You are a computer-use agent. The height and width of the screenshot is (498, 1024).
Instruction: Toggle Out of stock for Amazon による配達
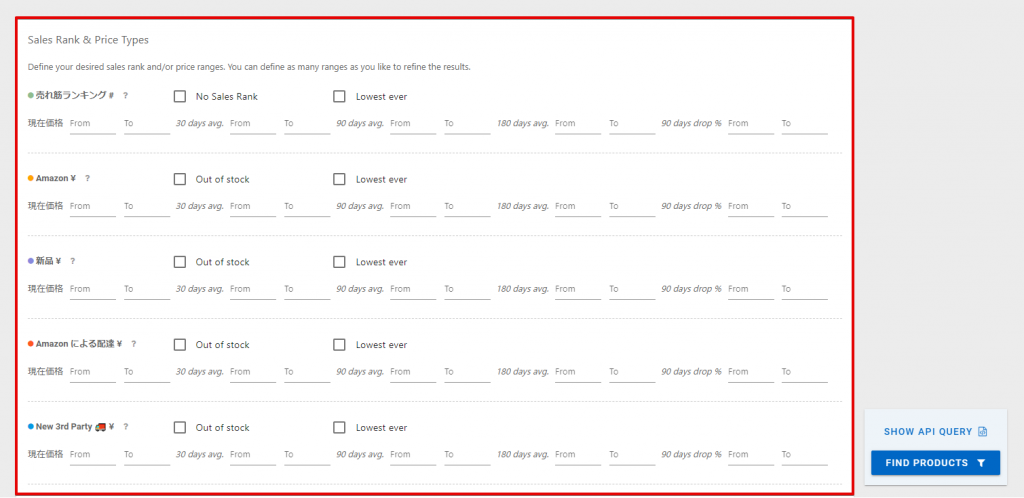[x=180, y=345]
